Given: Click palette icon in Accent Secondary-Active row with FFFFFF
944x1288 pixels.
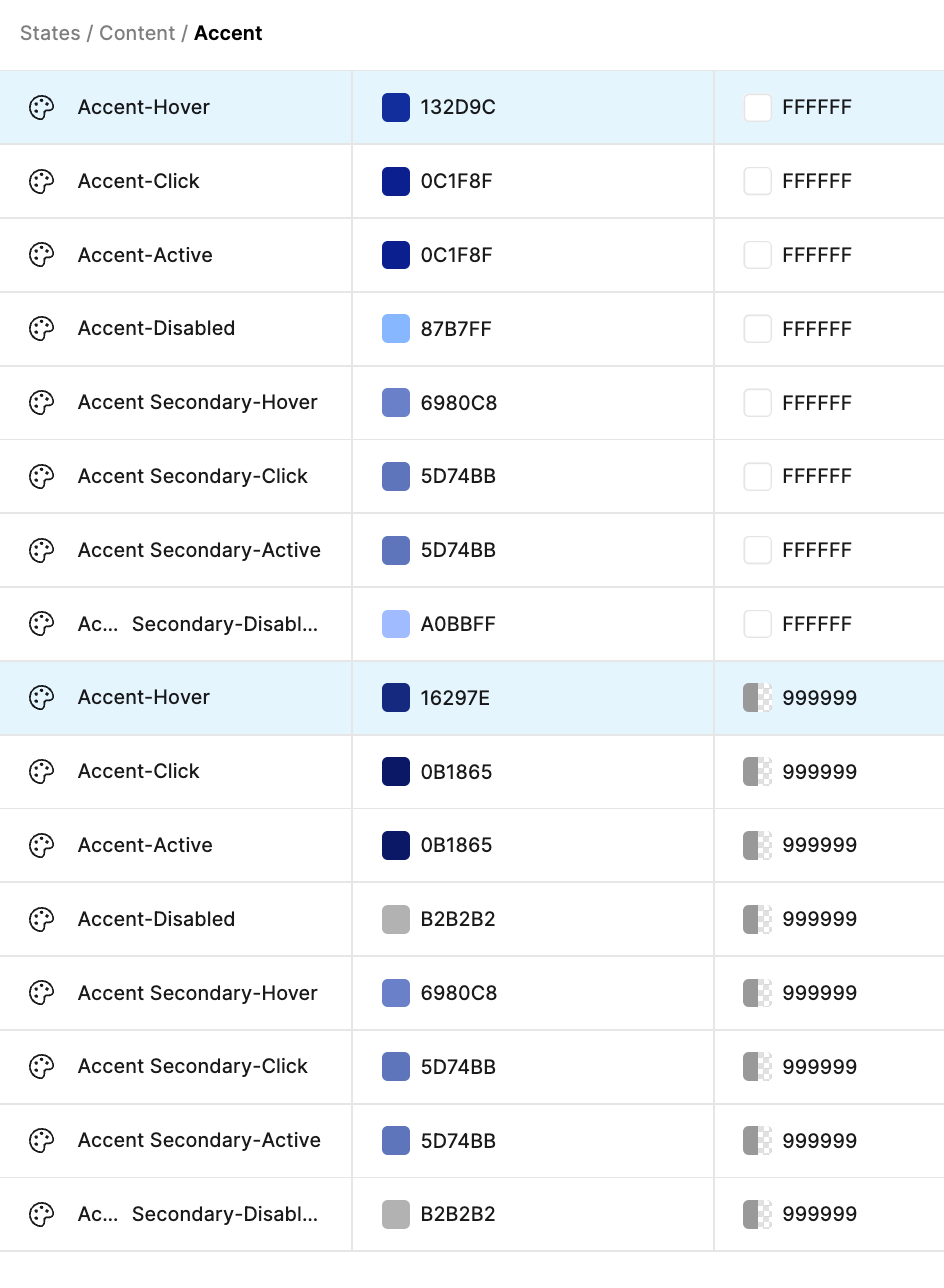Looking at the screenshot, I should click(x=41, y=550).
